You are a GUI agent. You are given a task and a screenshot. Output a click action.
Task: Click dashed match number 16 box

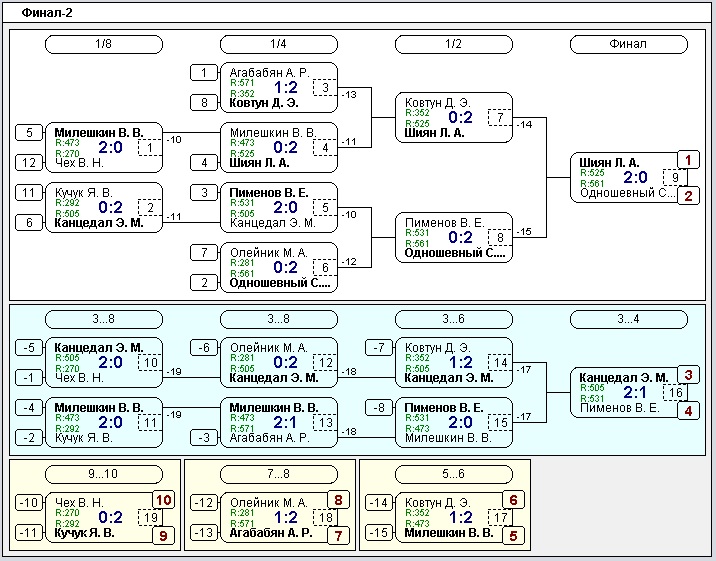[x=674, y=392]
